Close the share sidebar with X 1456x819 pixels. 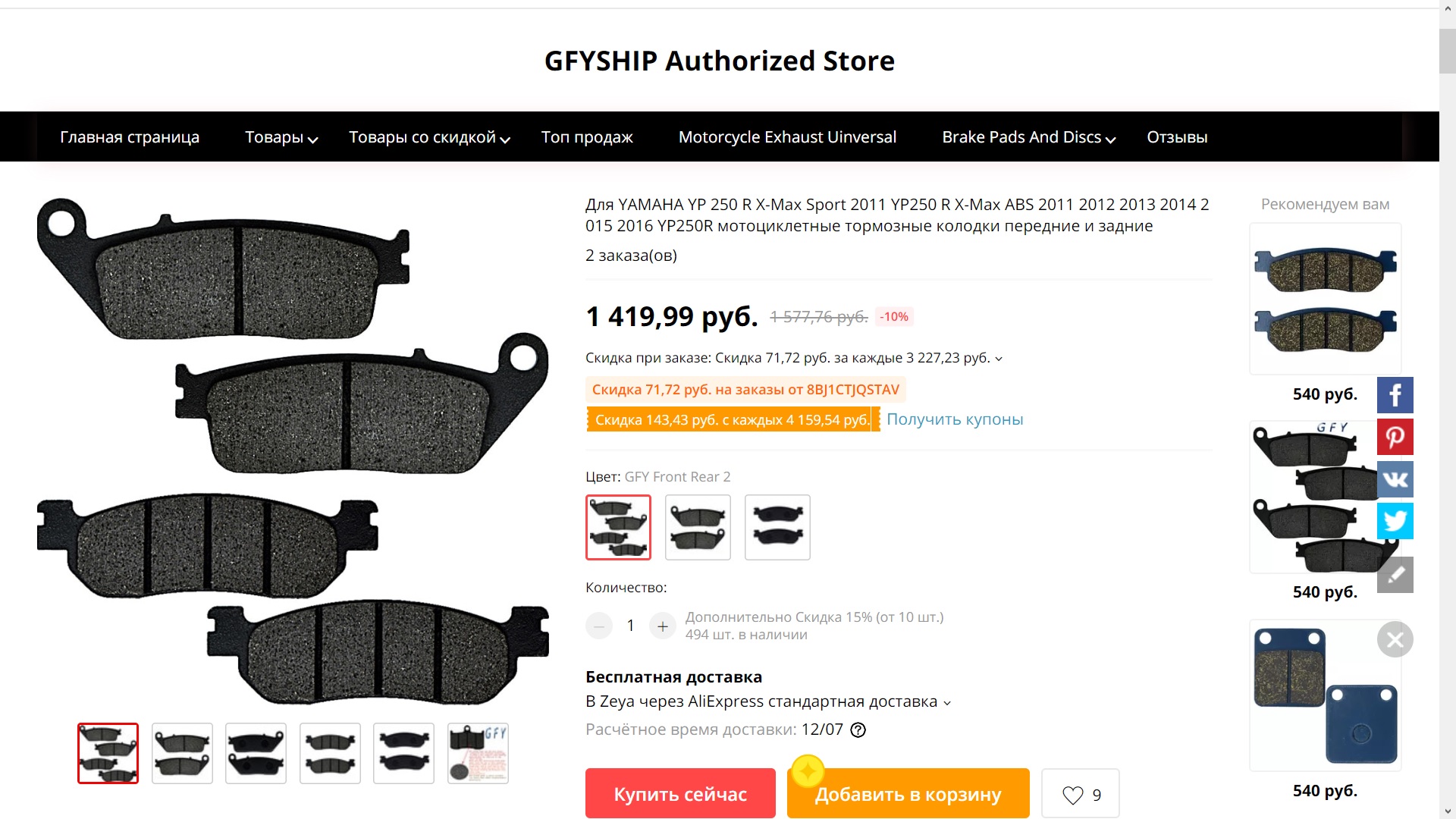(1395, 640)
